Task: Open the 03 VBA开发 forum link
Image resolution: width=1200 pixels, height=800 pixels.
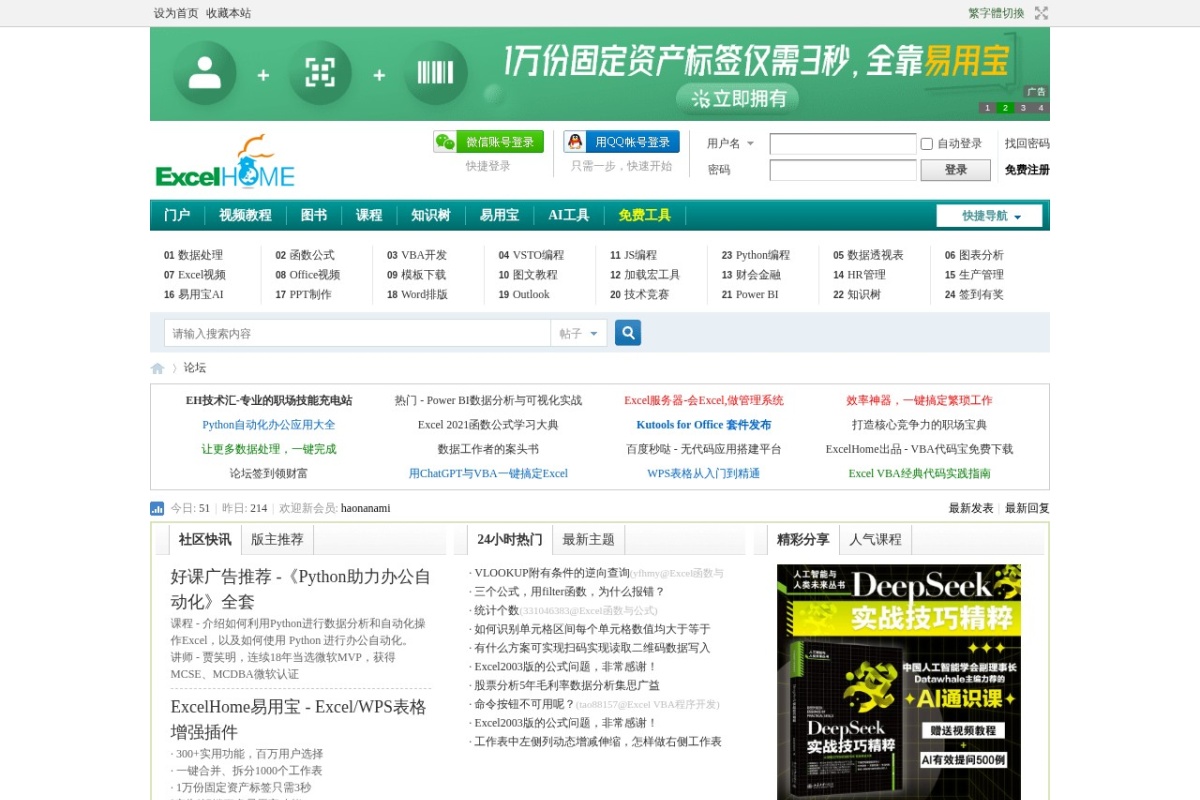Action: click(417, 255)
